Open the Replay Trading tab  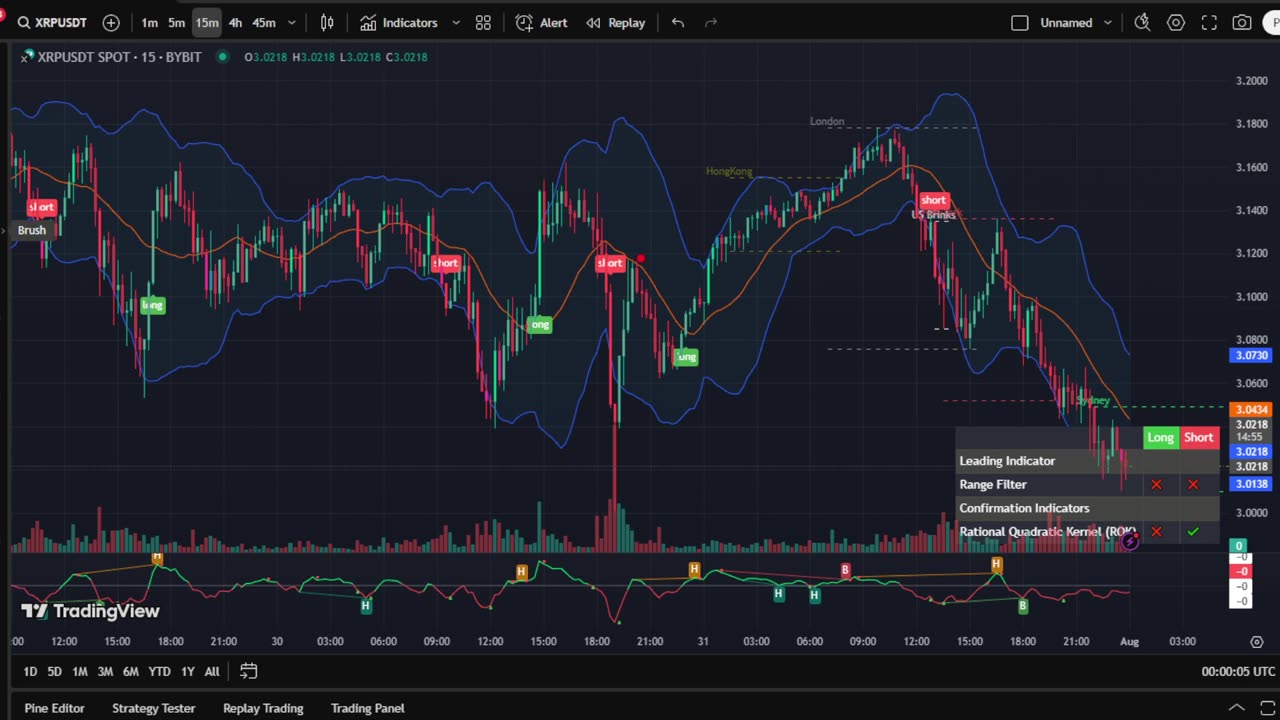(x=263, y=708)
